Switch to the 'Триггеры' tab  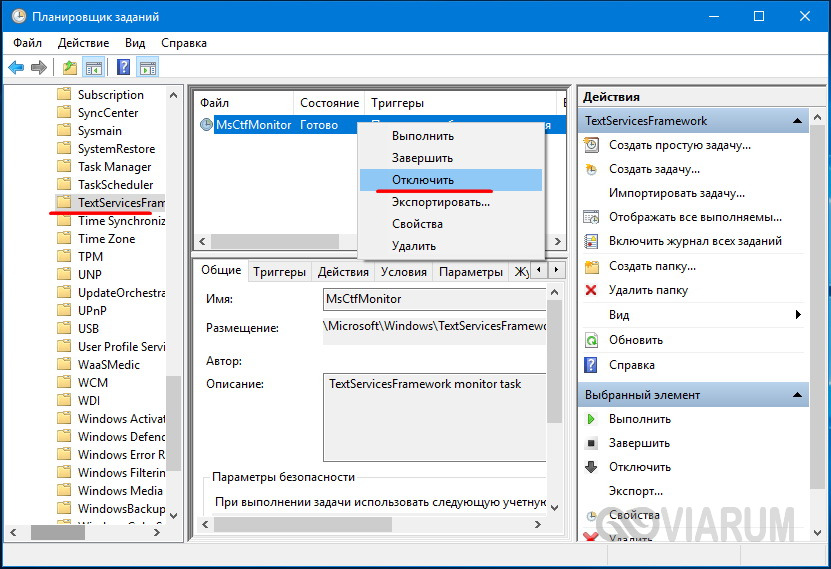(x=279, y=272)
